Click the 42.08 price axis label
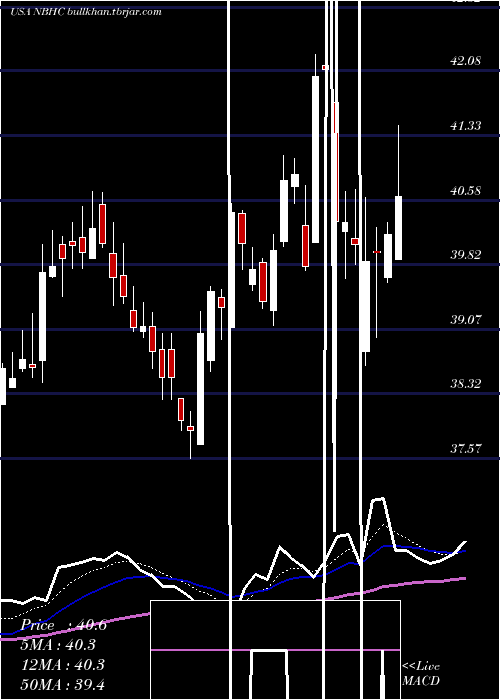Image resolution: width=500 pixels, height=700 pixels. (466, 61)
